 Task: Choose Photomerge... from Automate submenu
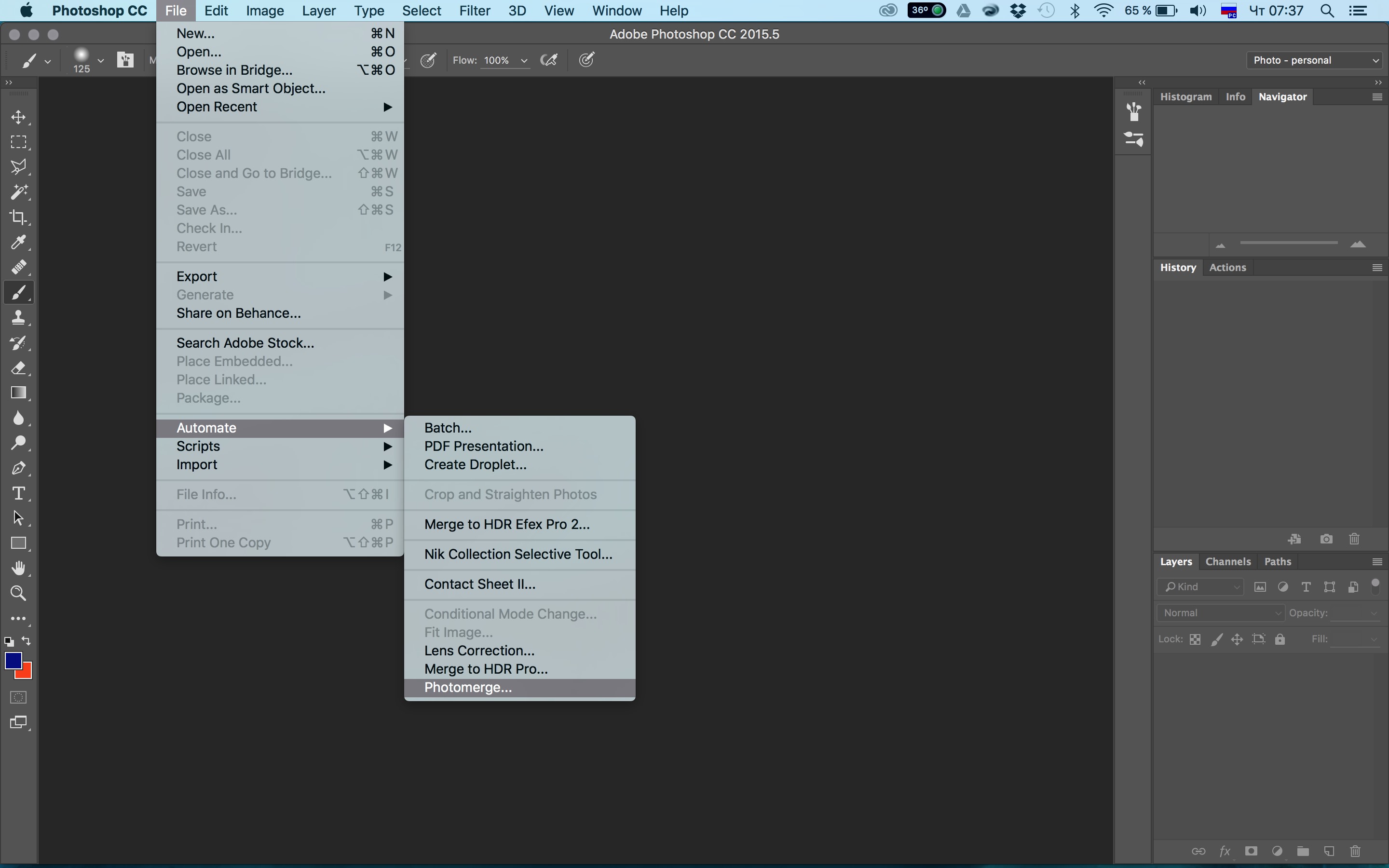pos(468,687)
